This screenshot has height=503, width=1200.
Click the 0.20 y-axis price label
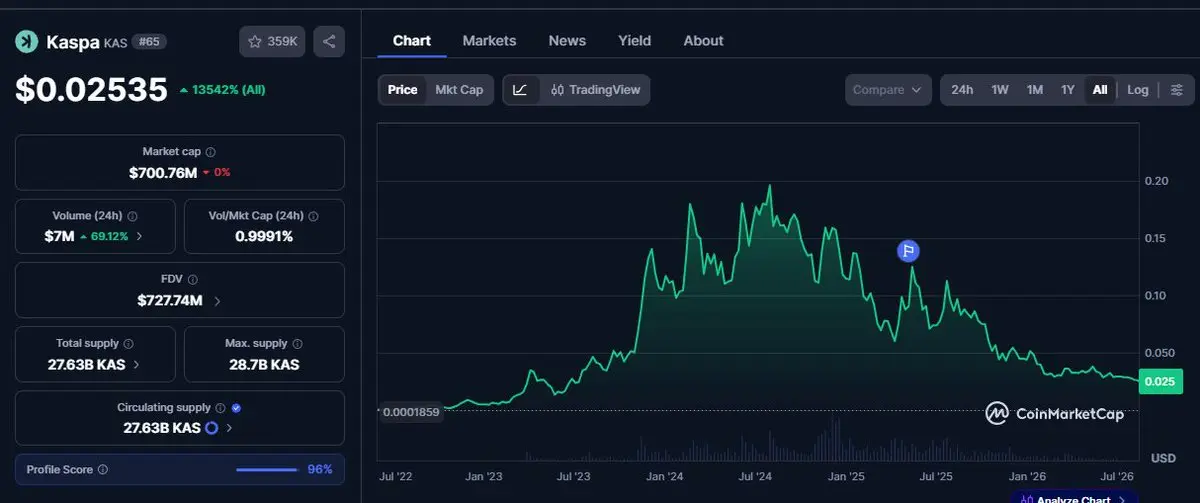pos(1156,181)
